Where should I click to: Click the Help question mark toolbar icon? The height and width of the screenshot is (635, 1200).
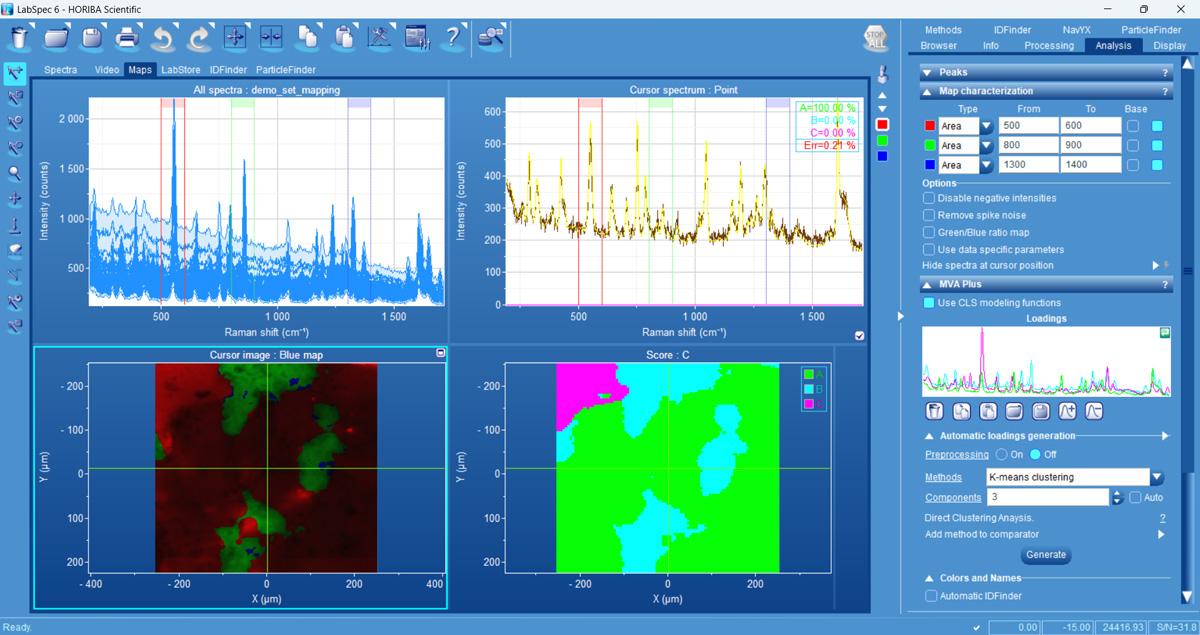point(453,38)
